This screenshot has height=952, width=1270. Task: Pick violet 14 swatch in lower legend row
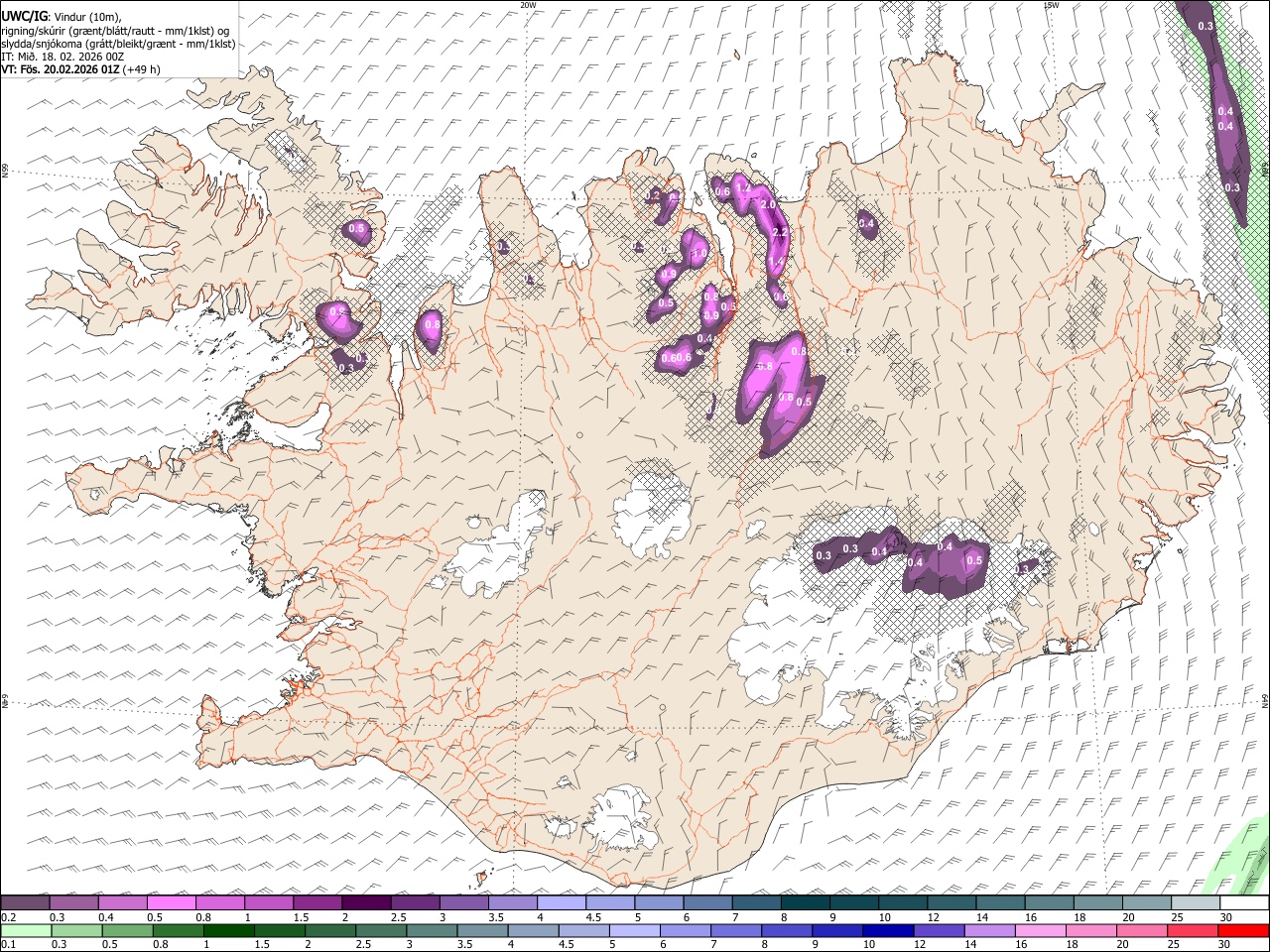pyautogui.click(x=989, y=930)
